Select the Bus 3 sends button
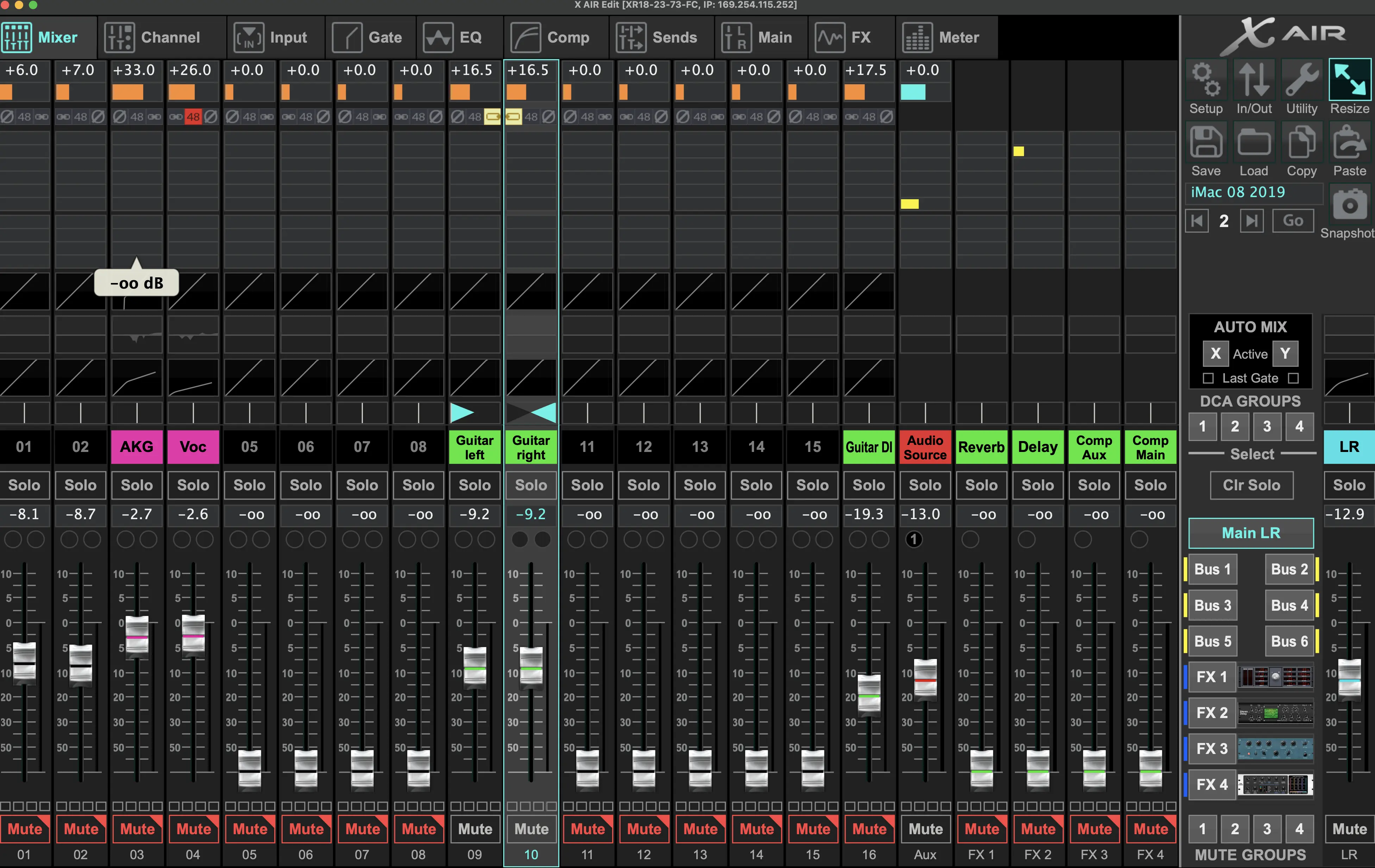1375x868 pixels. 1212,605
